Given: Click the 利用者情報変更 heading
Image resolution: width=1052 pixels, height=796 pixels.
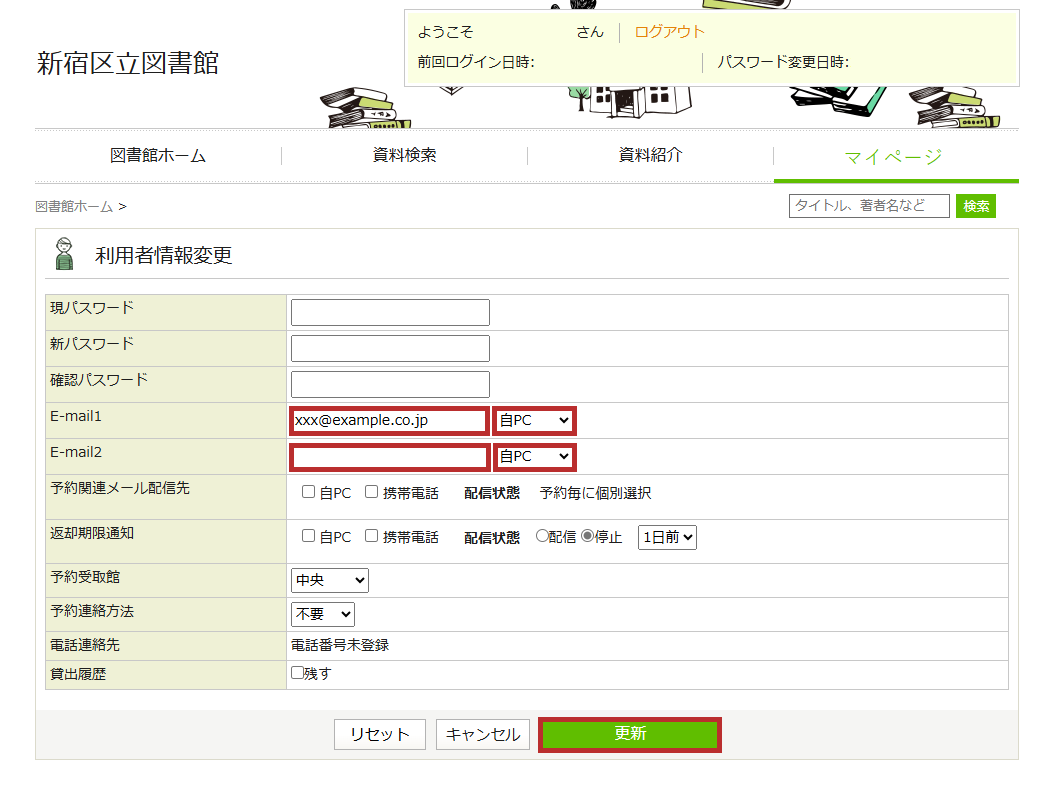Looking at the screenshot, I should (x=164, y=256).
